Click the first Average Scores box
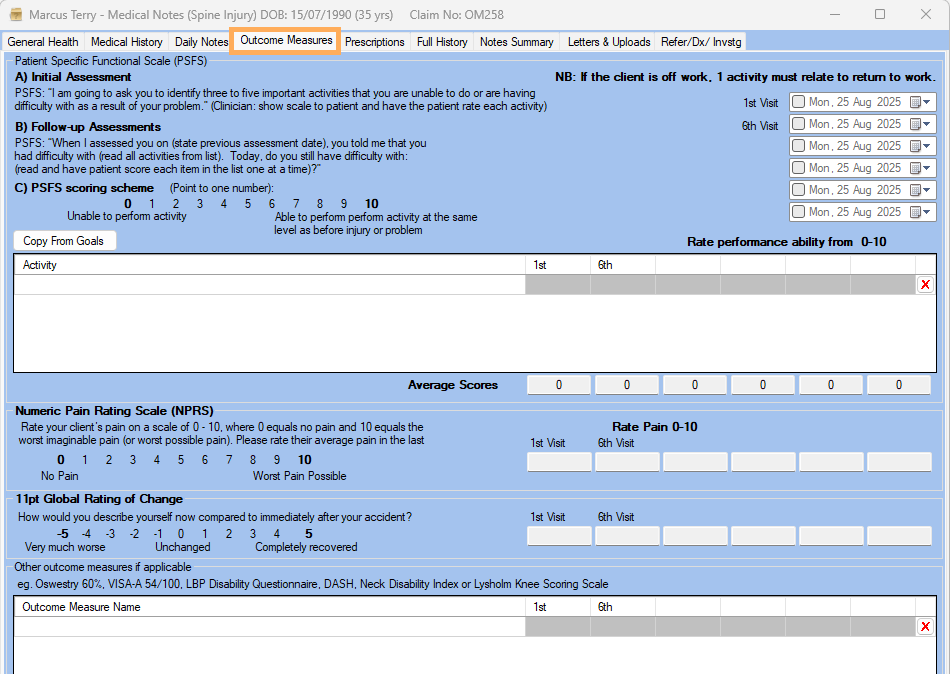This screenshot has height=674, width=950. (558, 385)
